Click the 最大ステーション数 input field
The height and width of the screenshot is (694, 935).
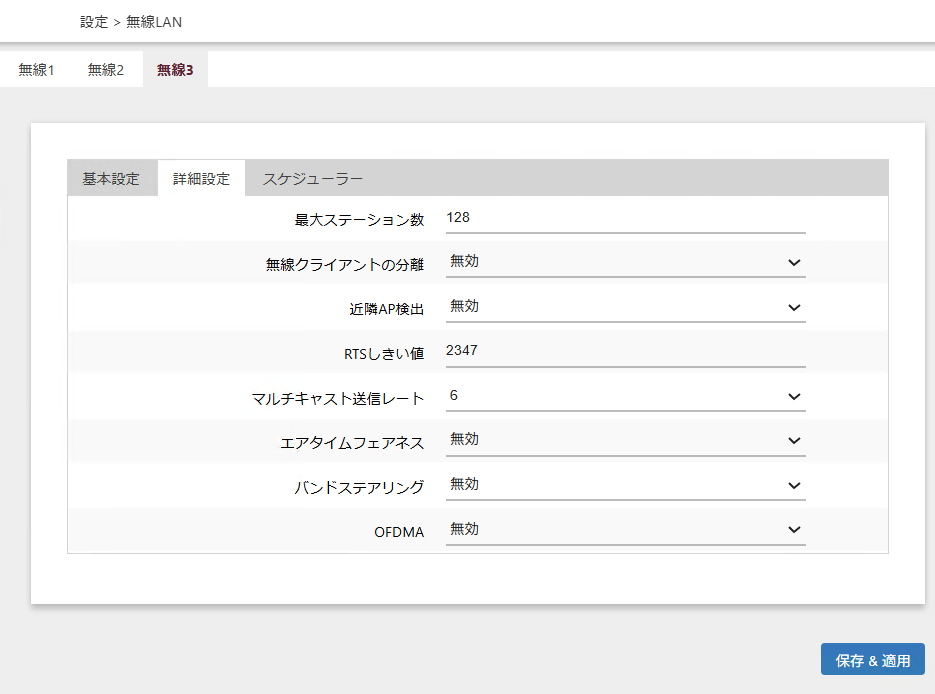click(625, 218)
